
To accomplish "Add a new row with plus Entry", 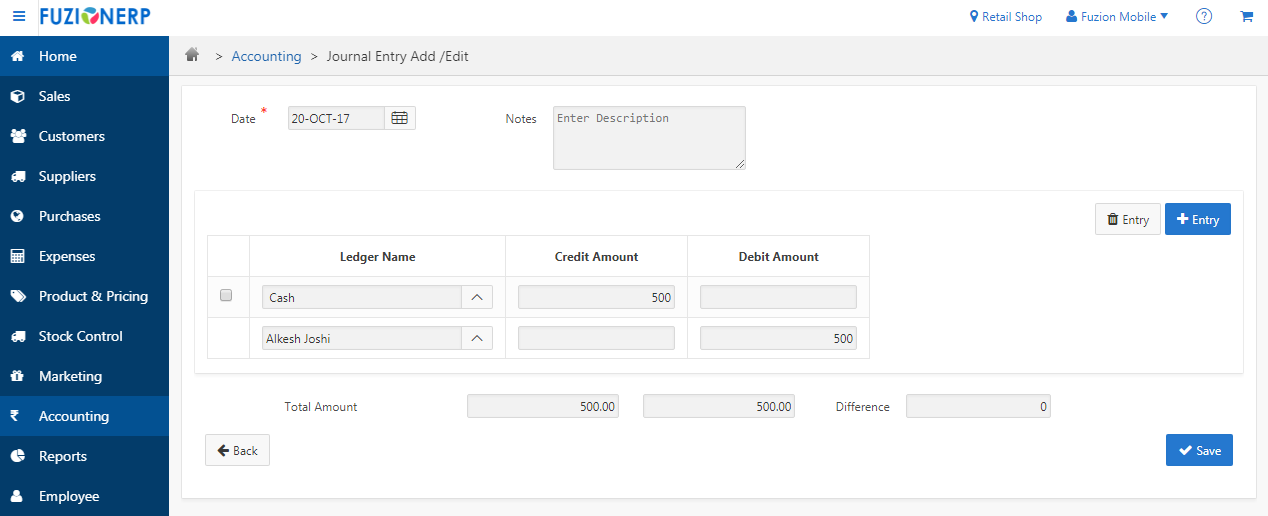I will click(1197, 219).
